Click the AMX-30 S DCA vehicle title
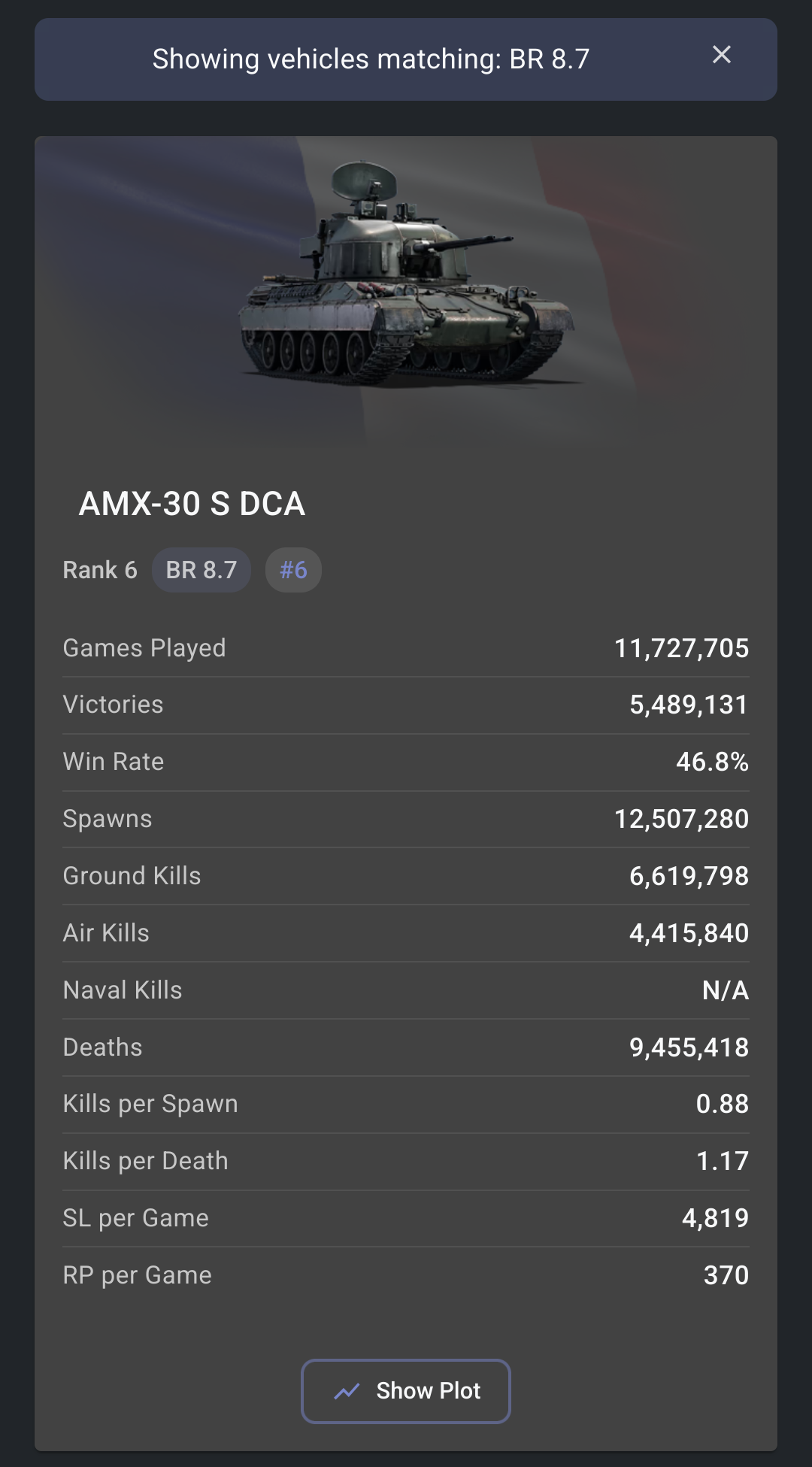812x1467 pixels. click(192, 504)
